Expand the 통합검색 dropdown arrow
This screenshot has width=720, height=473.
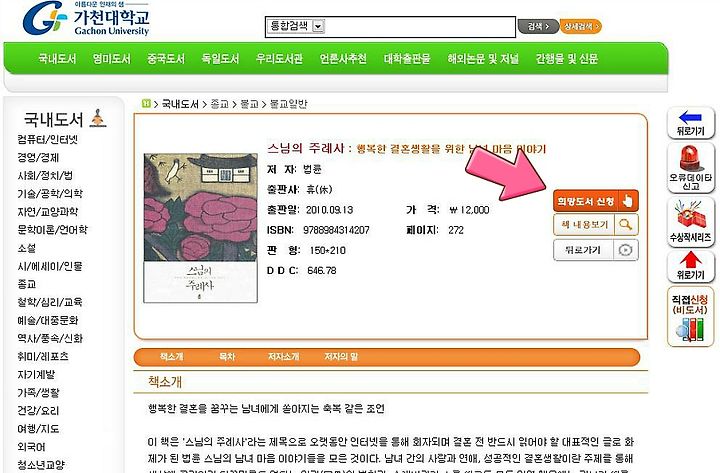click(x=319, y=26)
